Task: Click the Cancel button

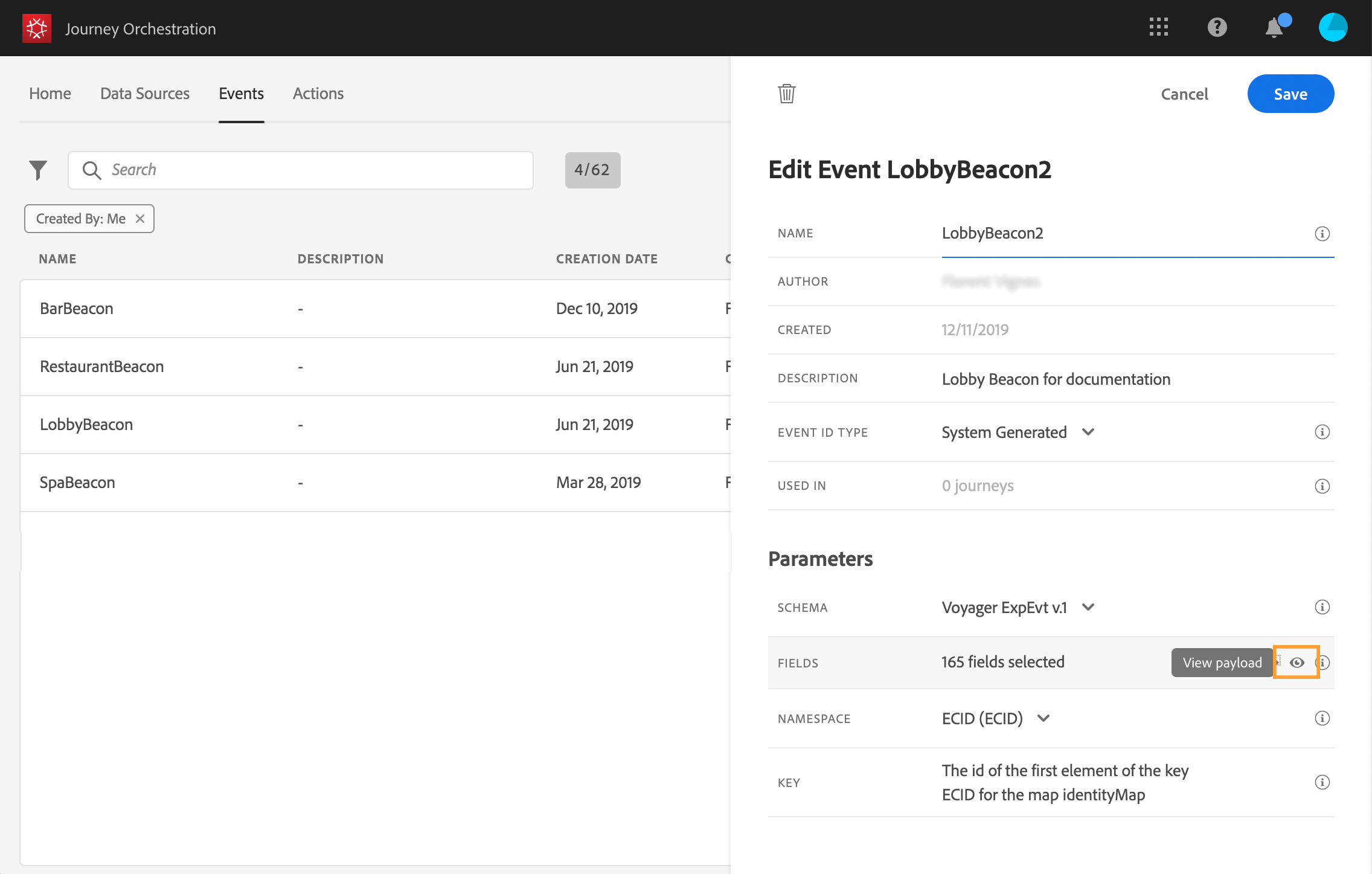Action: coord(1184,94)
